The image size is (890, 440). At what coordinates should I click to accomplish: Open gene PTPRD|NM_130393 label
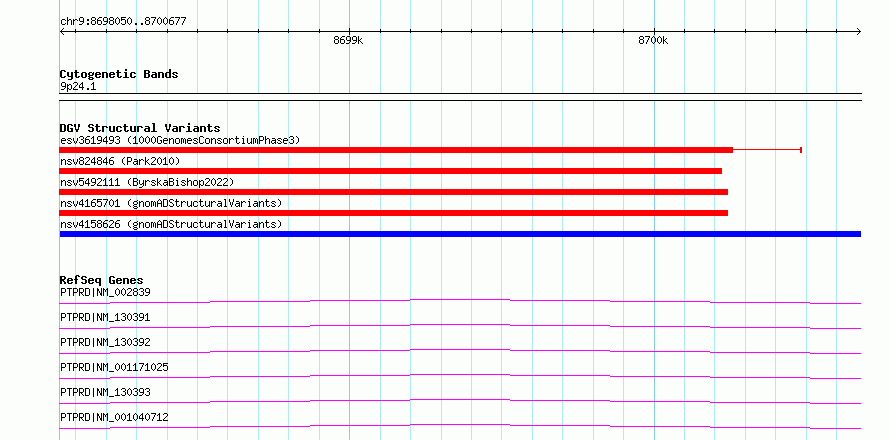[105, 392]
